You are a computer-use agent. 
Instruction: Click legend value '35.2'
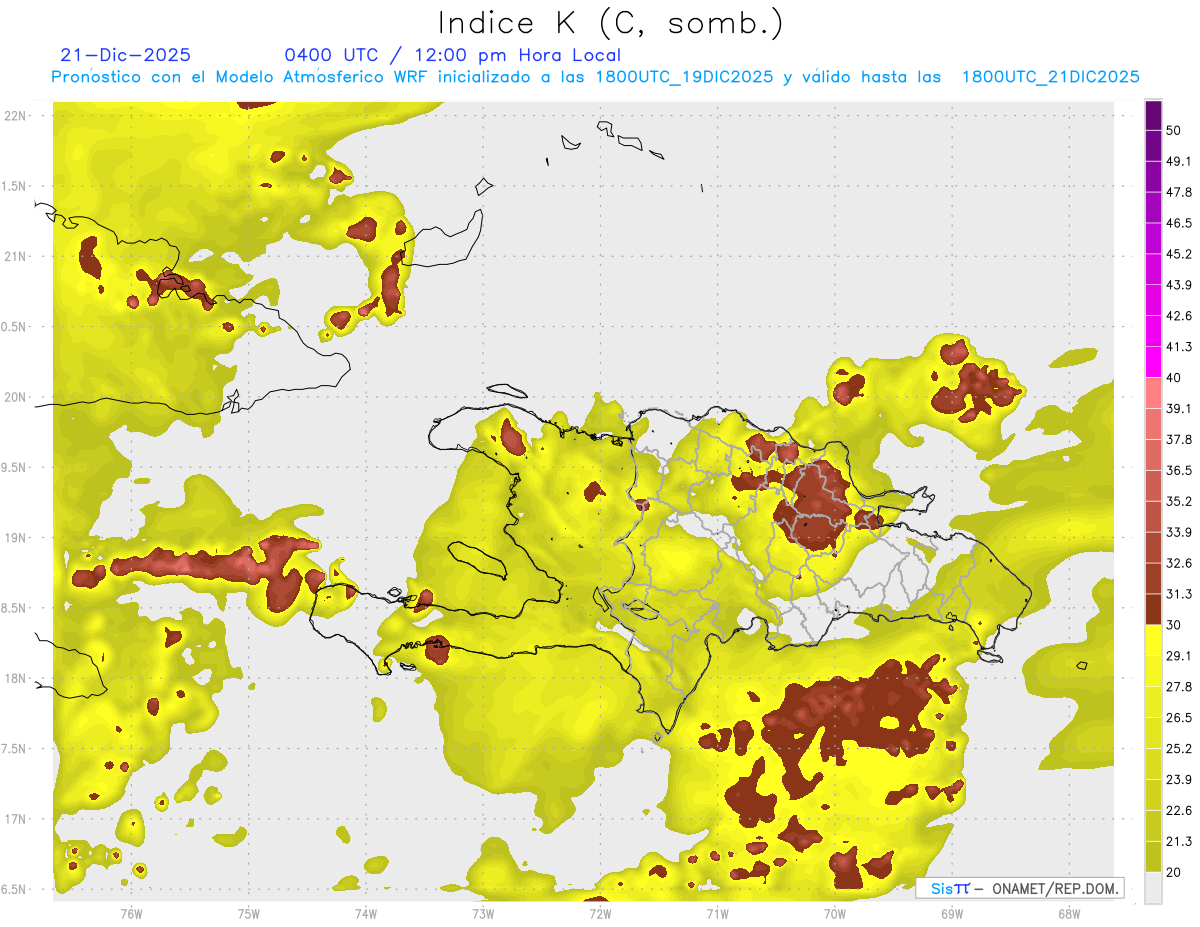coord(1179,501)
